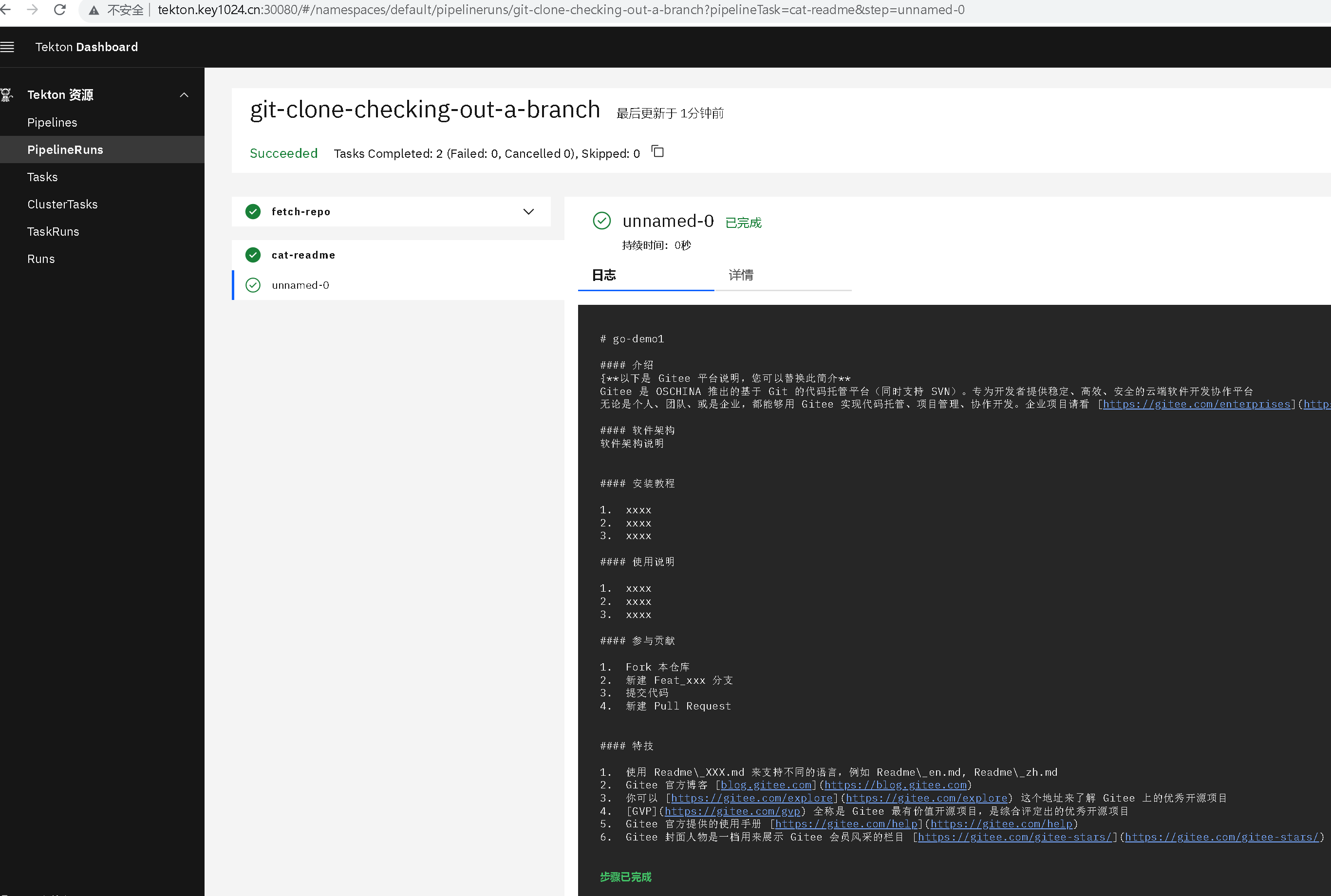Select the cat-readme task
The width and height of the screenshot is (1331, 896).
398,255
